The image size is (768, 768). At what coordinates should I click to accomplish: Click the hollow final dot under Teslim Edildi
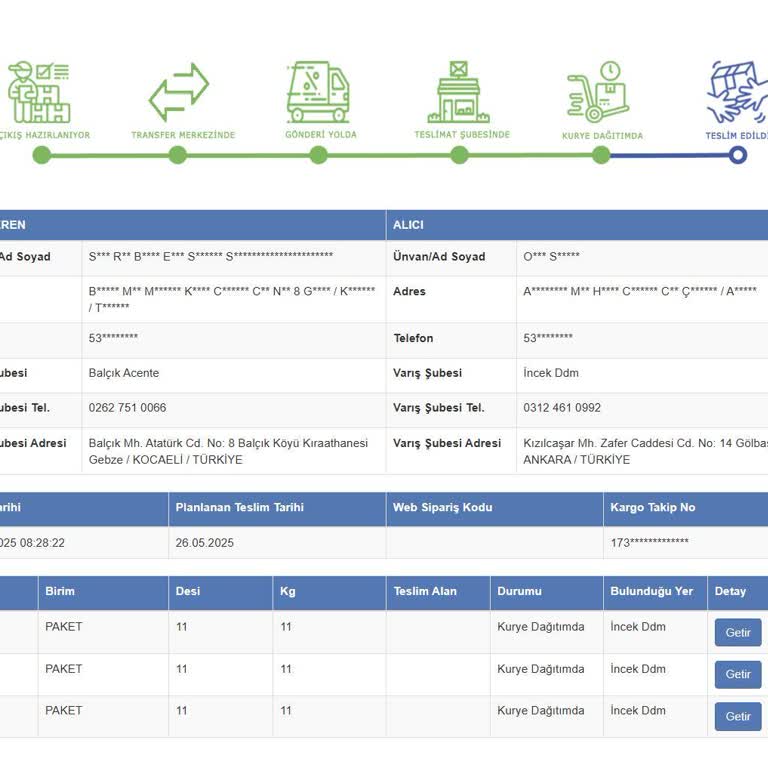click(x=737, y=155)
